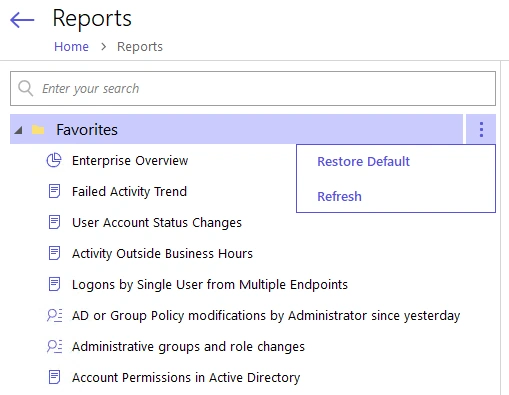Focus the Enter your search field

[253, 88]
